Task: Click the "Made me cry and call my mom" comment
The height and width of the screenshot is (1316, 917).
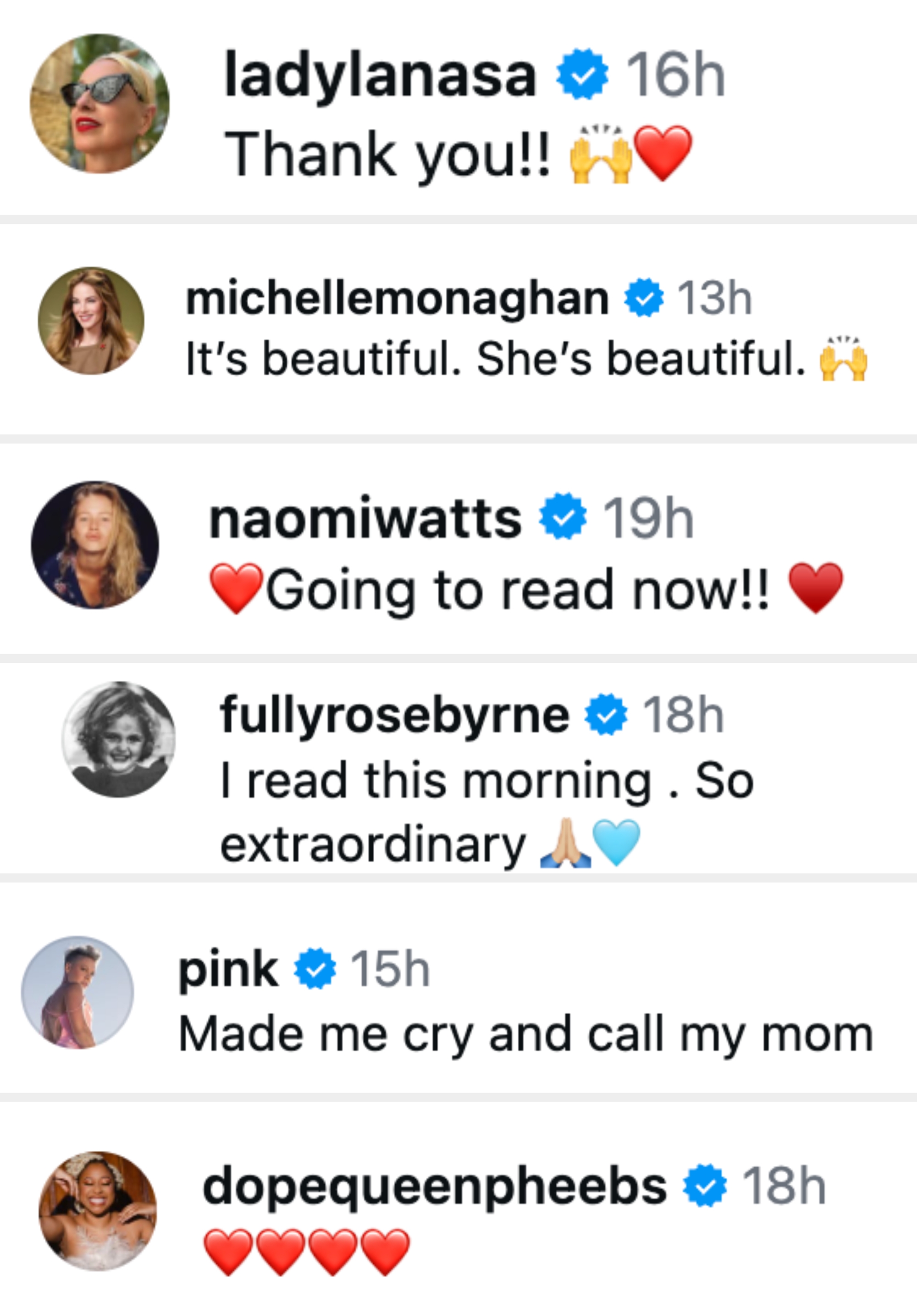Action: point(525,1034)
